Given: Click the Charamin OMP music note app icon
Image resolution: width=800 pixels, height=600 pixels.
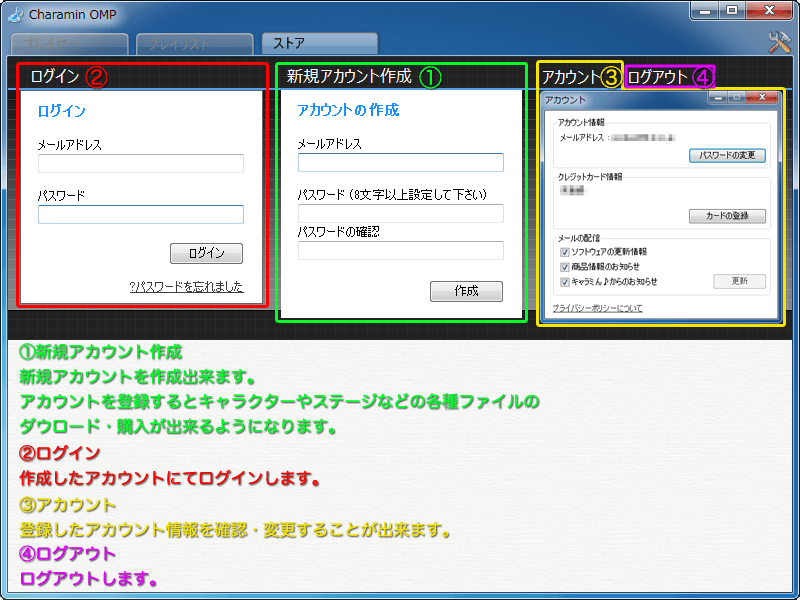Looking at the screenshot, I should 15,14.
